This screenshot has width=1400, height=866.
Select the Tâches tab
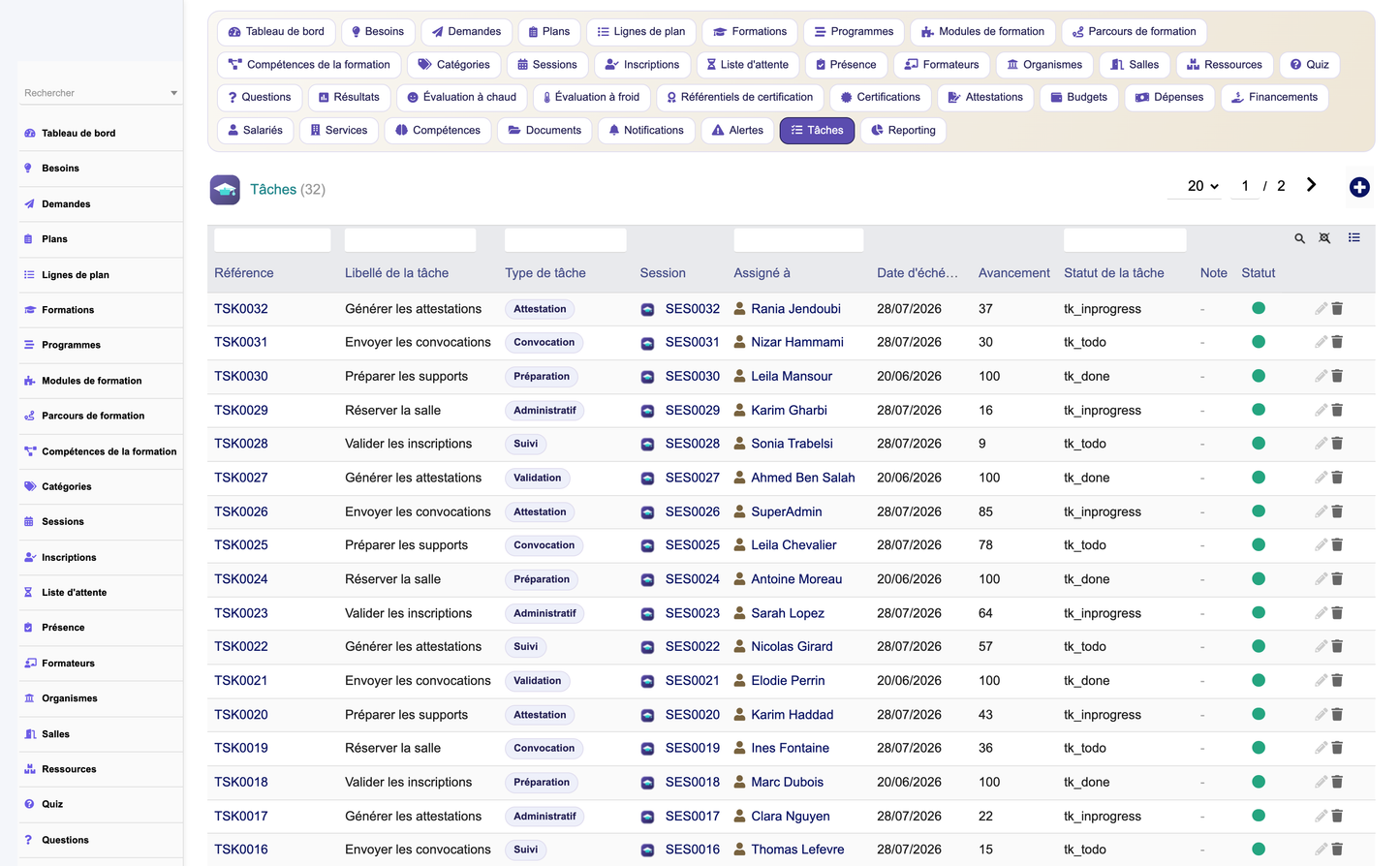(x=817, y=130)
